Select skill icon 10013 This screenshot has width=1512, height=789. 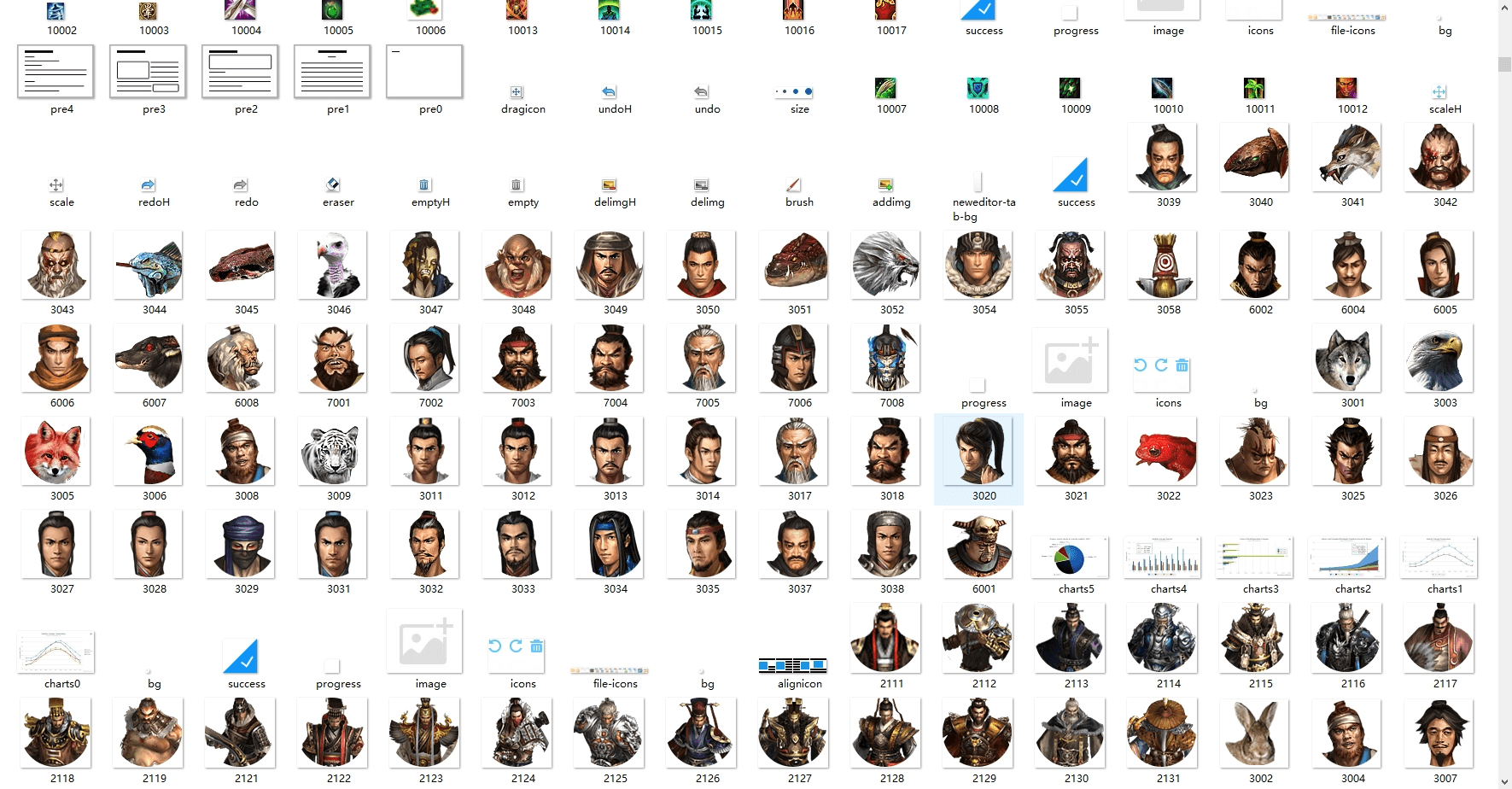[x=517, y=10]
